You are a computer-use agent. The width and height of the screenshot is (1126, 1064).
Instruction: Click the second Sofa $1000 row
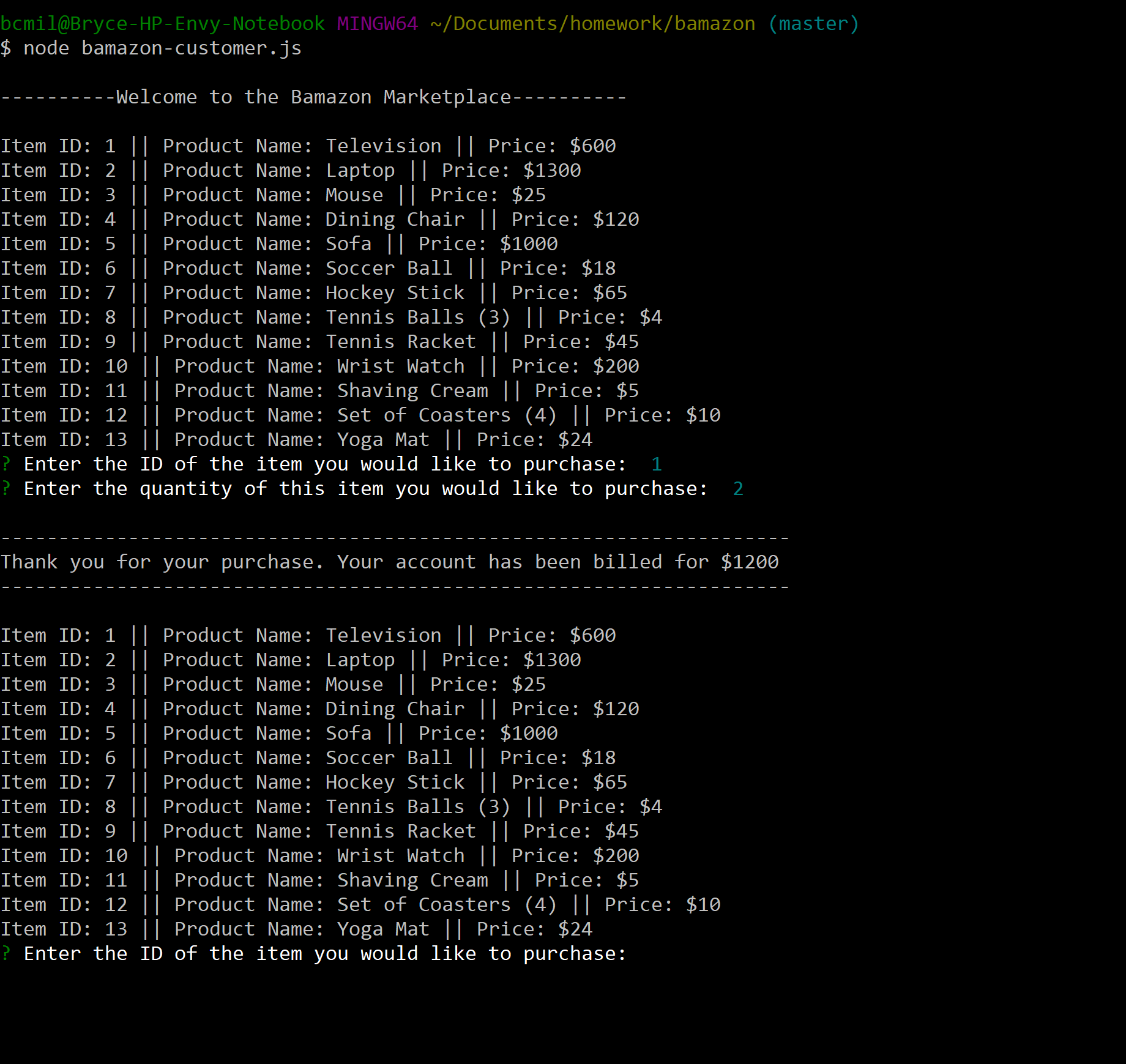(279, 734)
